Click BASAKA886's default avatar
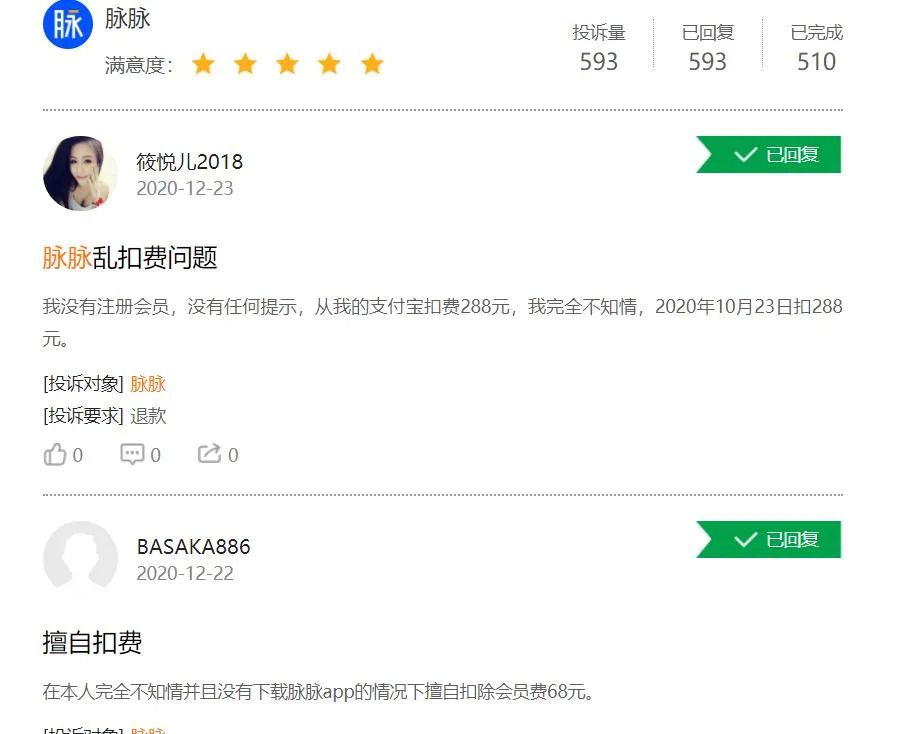Screen dimensions: 897x734 pyautogui.click(x=80, y=557)
